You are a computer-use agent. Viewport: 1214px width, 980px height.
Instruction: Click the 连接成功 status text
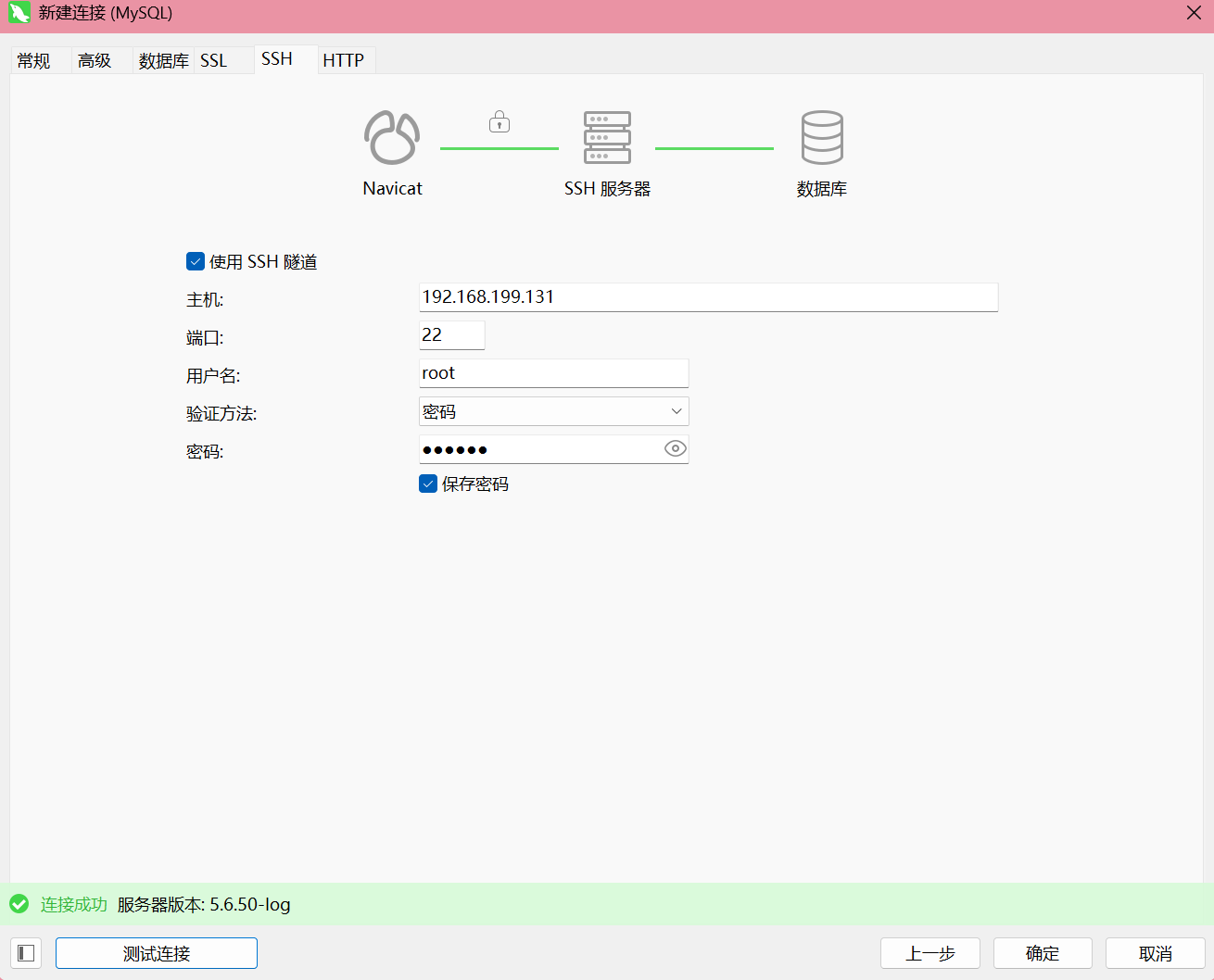coord(74,905)
